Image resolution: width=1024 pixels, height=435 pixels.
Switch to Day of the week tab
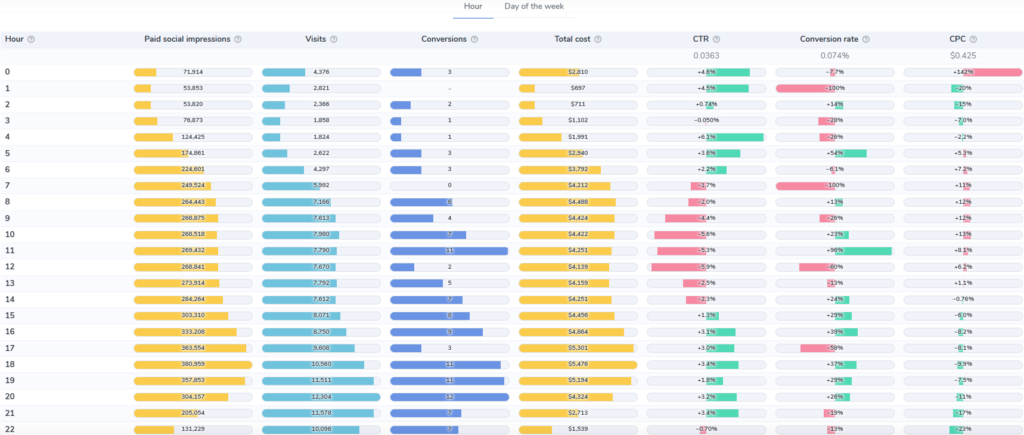point(533,7)
